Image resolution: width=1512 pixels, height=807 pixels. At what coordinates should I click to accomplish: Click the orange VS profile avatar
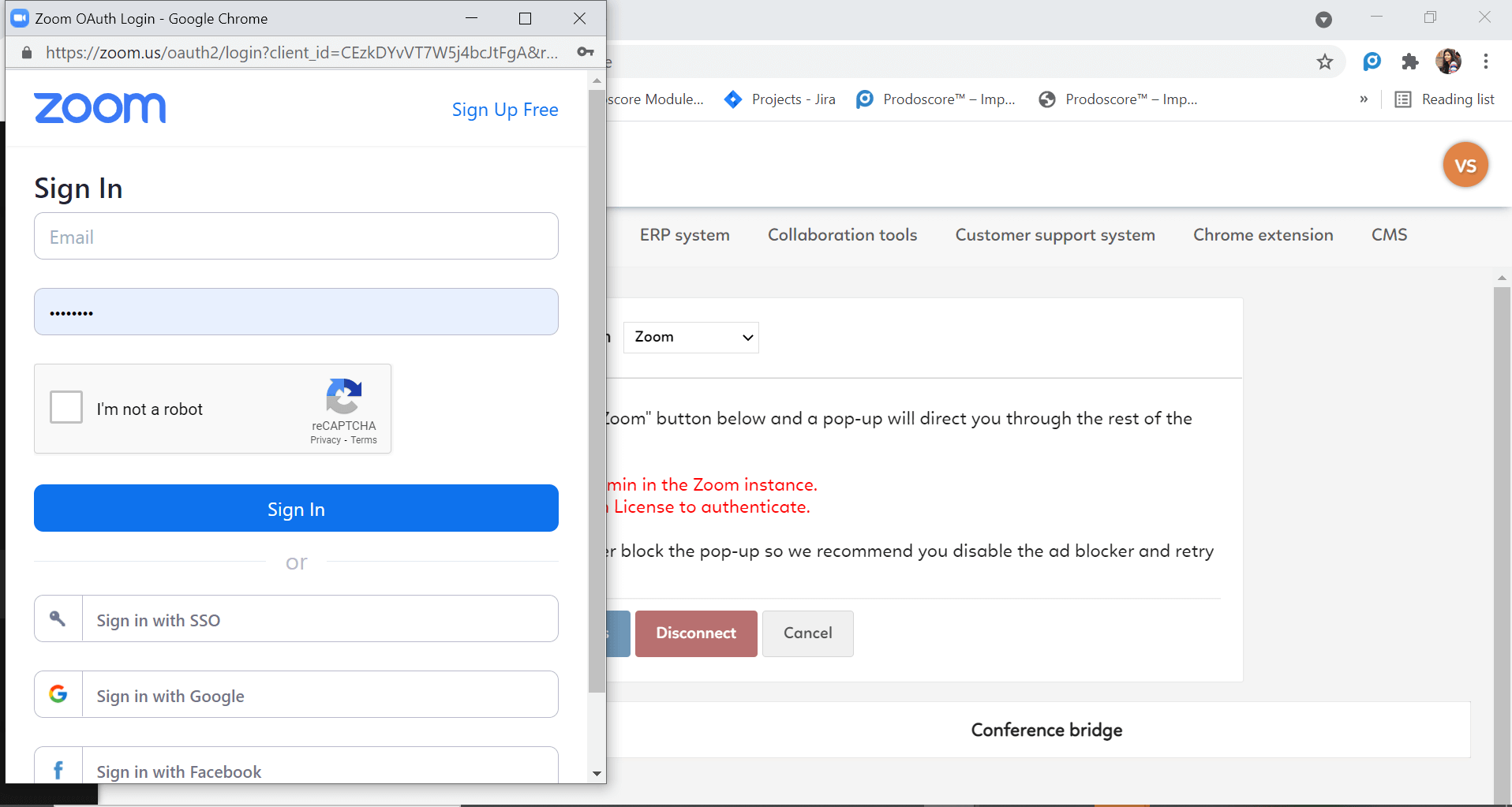coord(1465,165)
